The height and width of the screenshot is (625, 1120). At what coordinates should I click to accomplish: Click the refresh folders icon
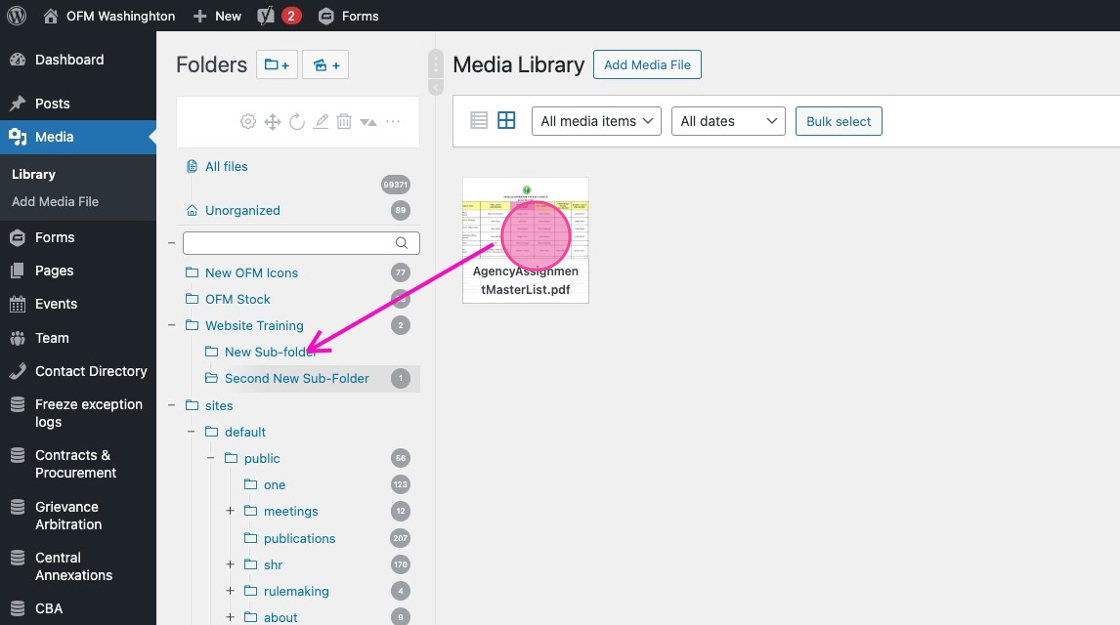tap(296, 121)
